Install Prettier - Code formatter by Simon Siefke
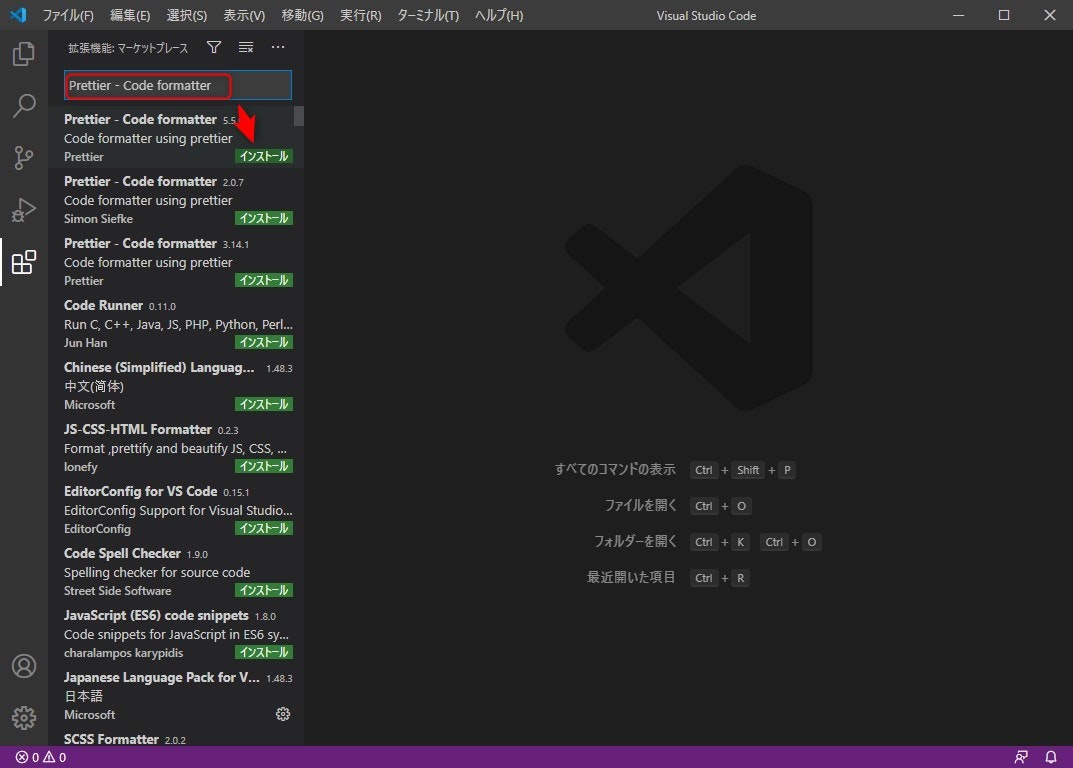 pyautogui.click(x=264, y=218)
